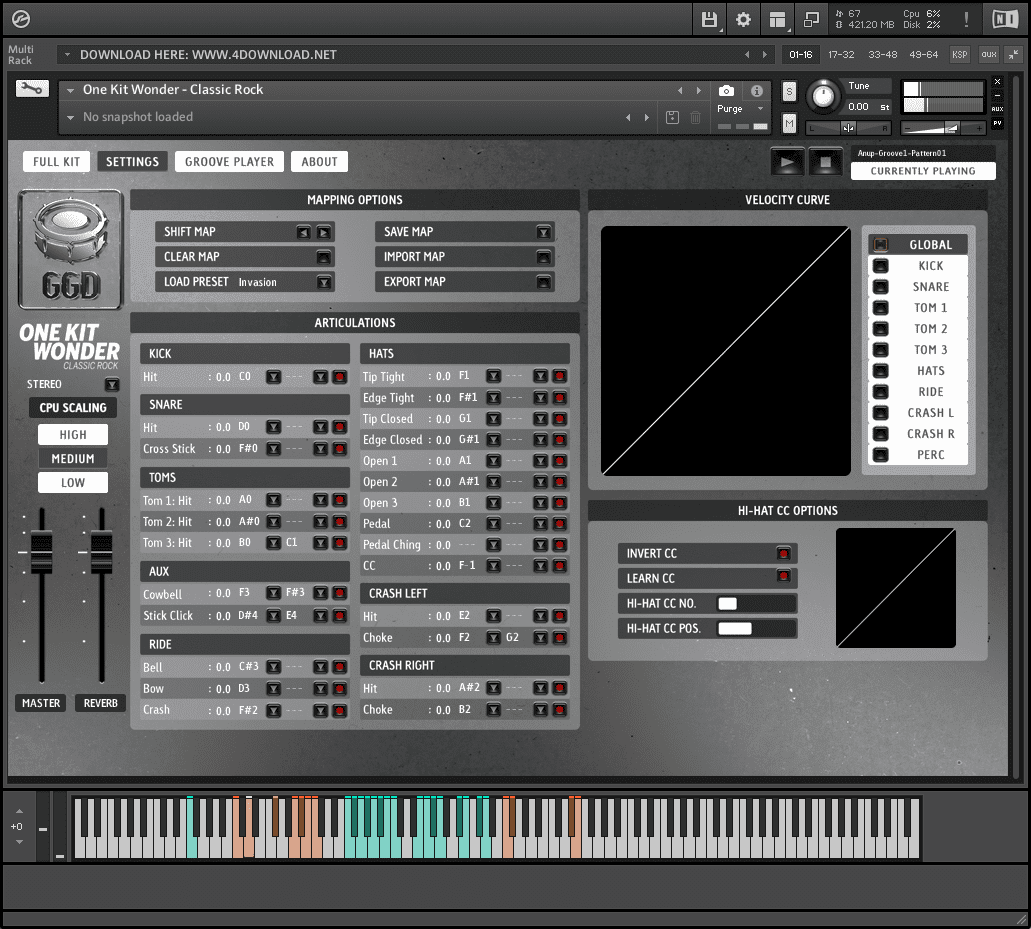Open Ride Bell note dropdown

click(x=274, y=667)
